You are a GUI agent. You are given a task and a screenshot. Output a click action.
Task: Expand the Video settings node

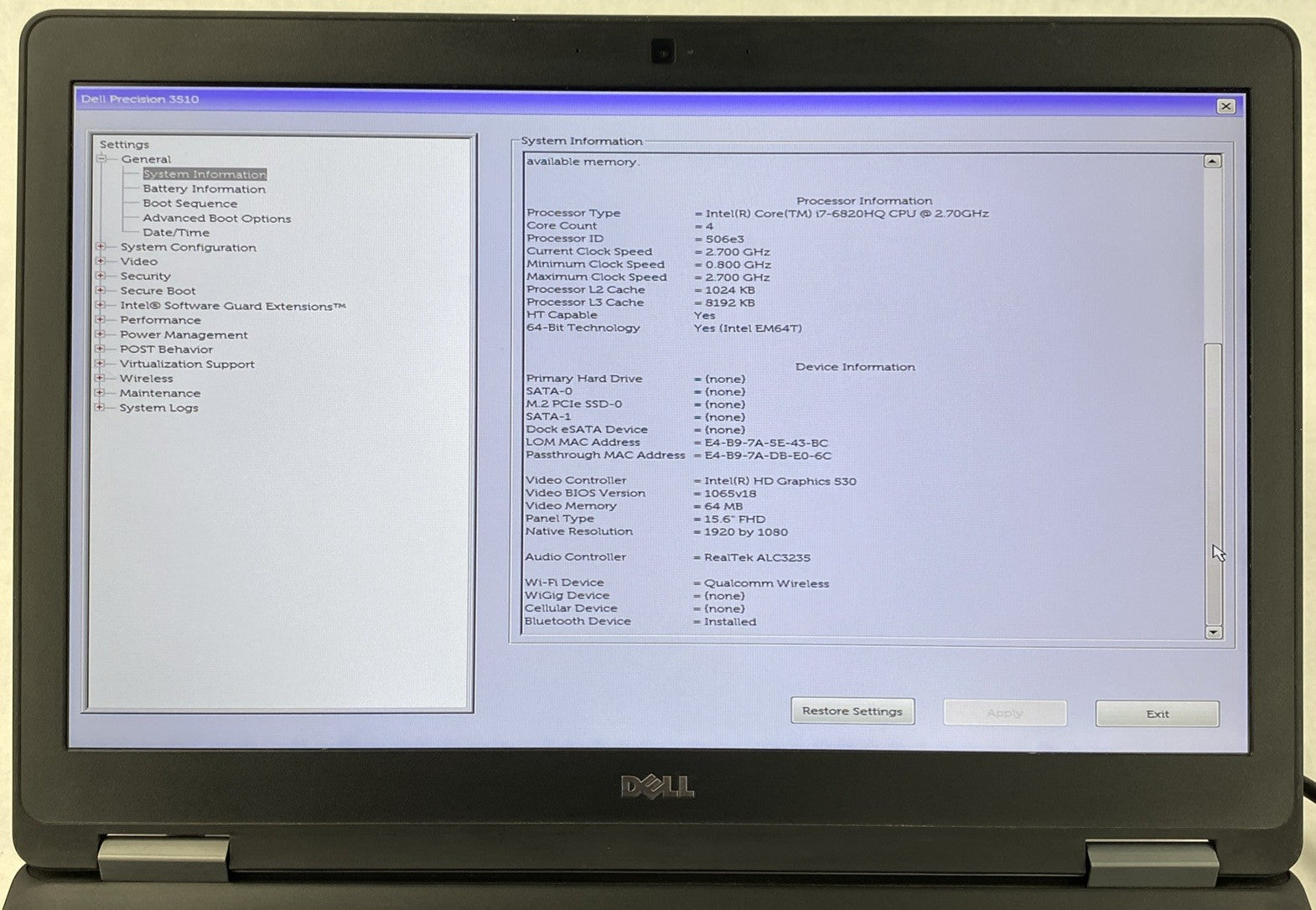(x=101, y=261)
